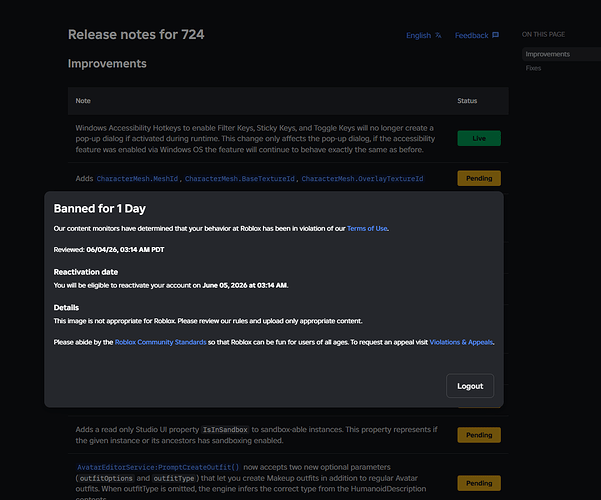Screen dimensions: 601x500
Task: Click the Windows Accessibility Hotkeys note text
Action: [255, 138]
